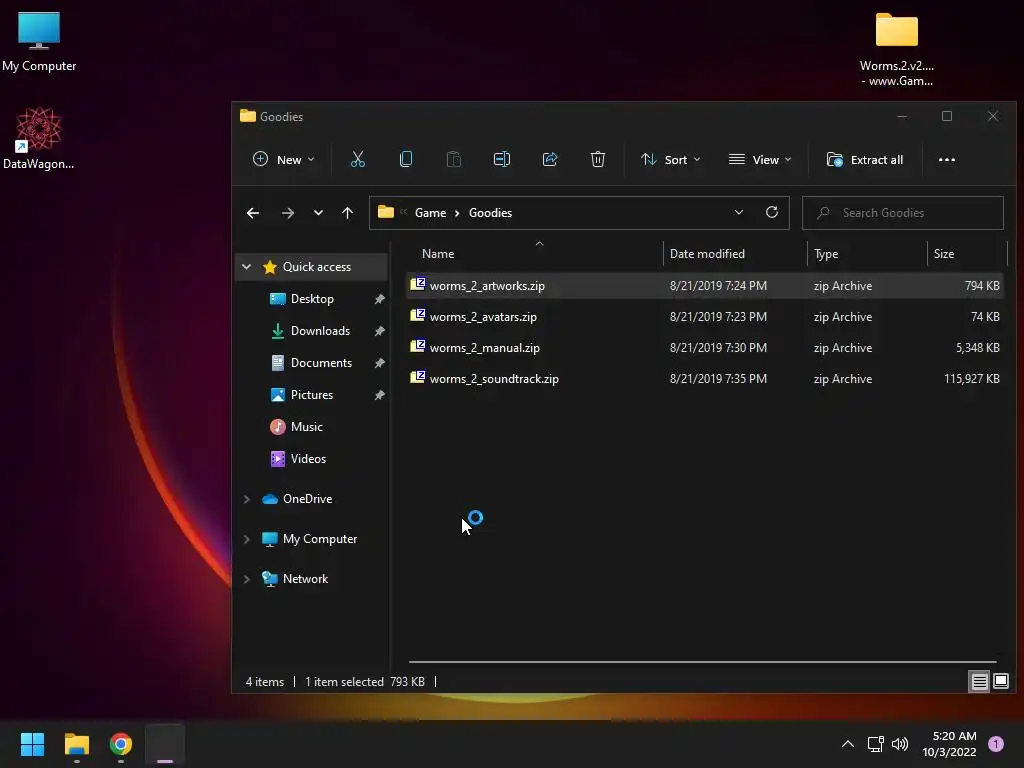This screenshot has width=1024, height=768.
Task: Open Google Chrome from the taskbar
Action: tap(121, 744)
